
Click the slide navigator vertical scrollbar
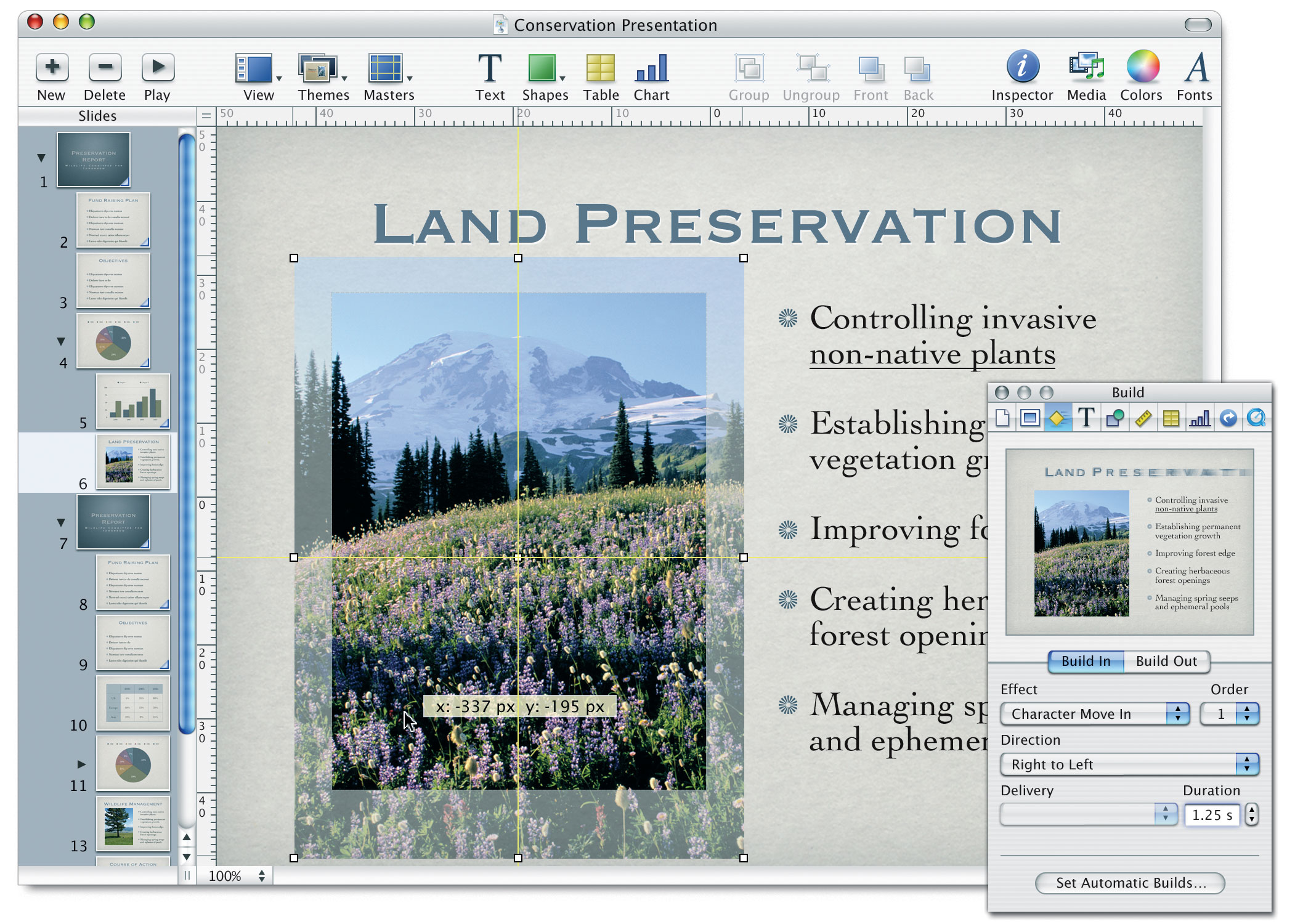coord(187,431)
